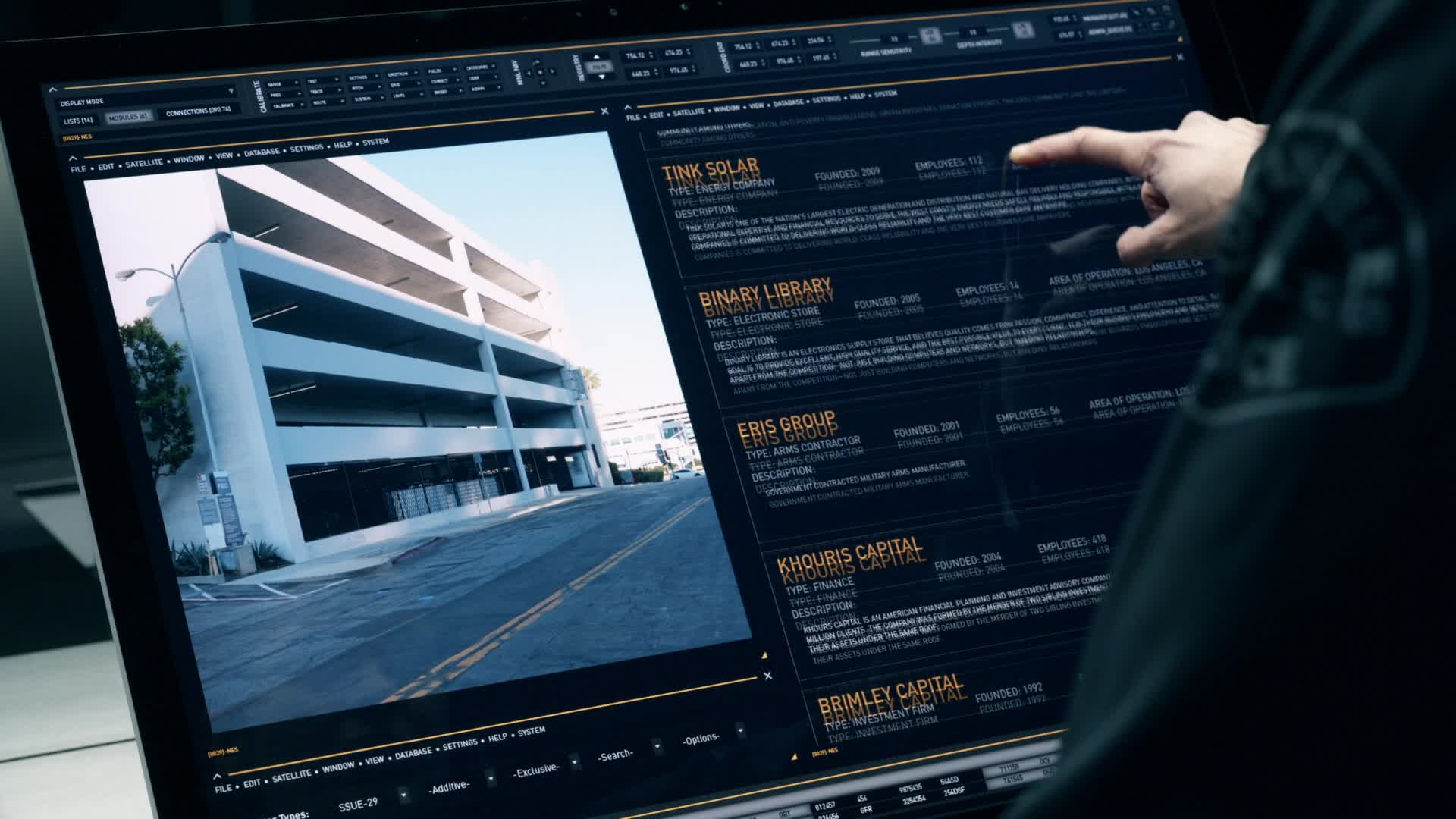Collapse the company list panel chevron
This screenshot has width=1456, height=819.
pos(628,107)
